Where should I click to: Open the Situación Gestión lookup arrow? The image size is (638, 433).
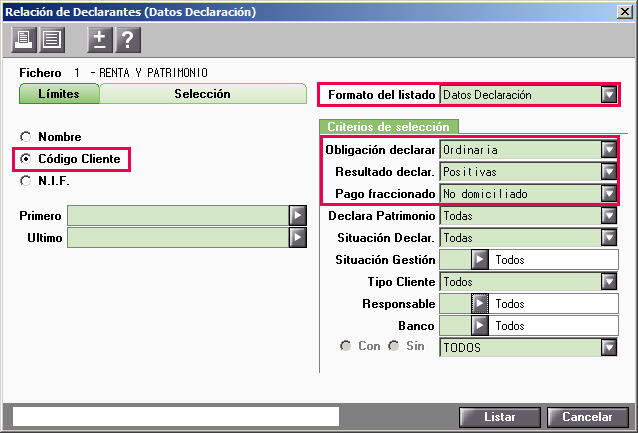480,260
